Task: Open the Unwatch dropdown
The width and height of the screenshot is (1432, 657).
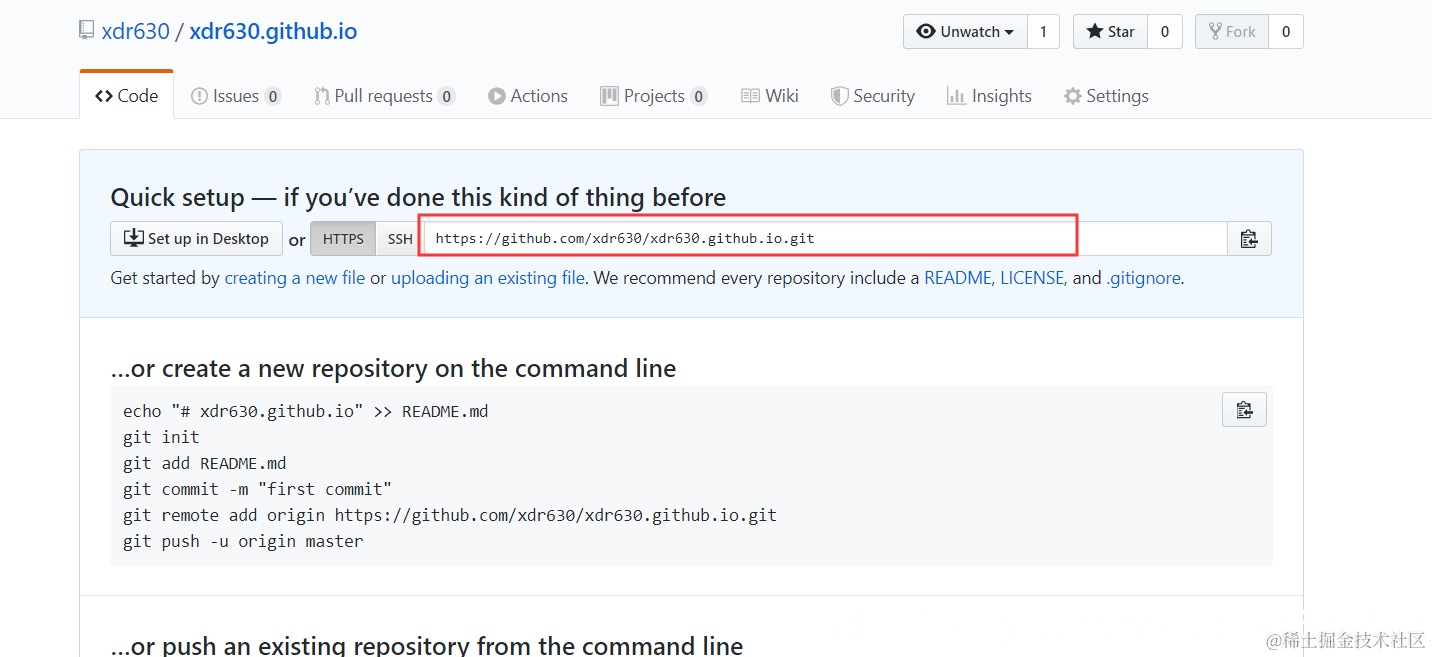Action: click(x=964, y=32)
